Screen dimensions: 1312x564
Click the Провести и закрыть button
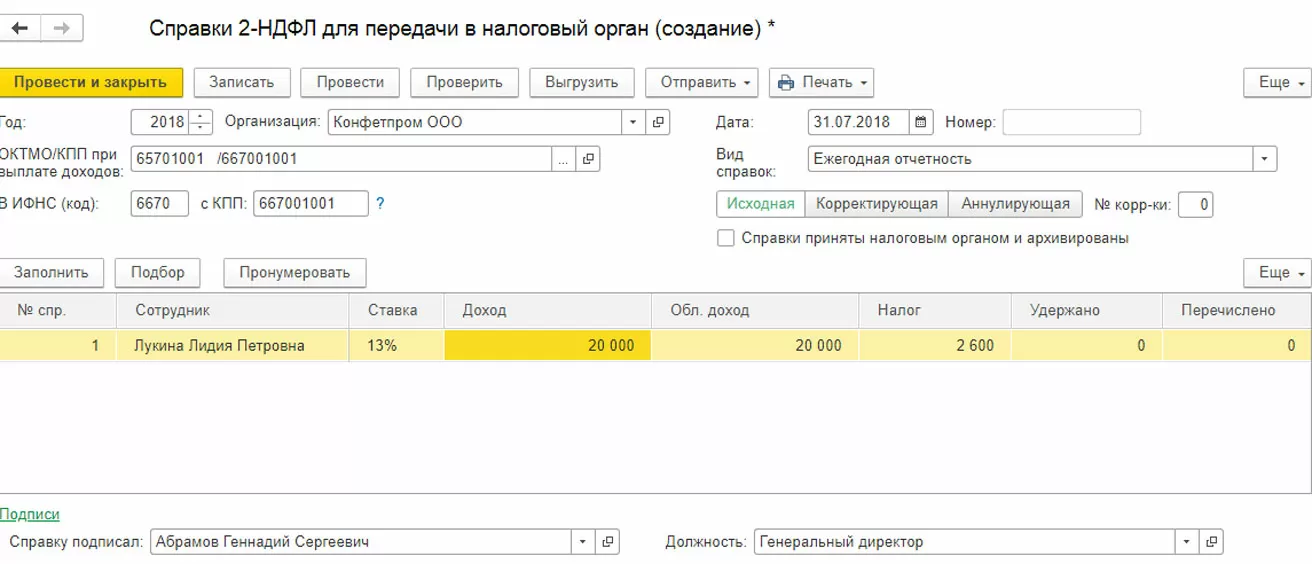[x=90, y=82]
